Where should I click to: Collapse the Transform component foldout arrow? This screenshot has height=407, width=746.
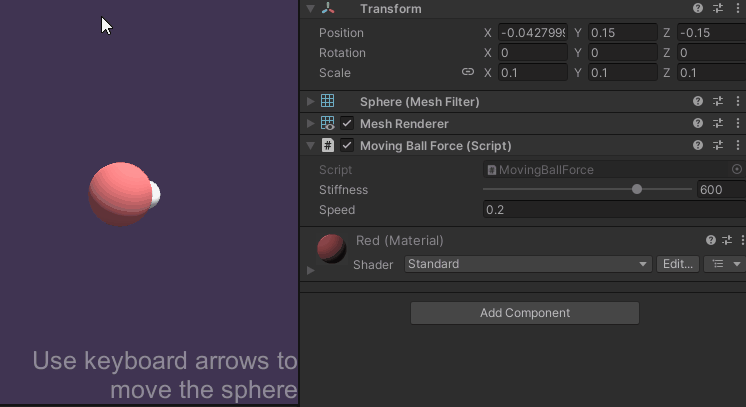(311, 9)
